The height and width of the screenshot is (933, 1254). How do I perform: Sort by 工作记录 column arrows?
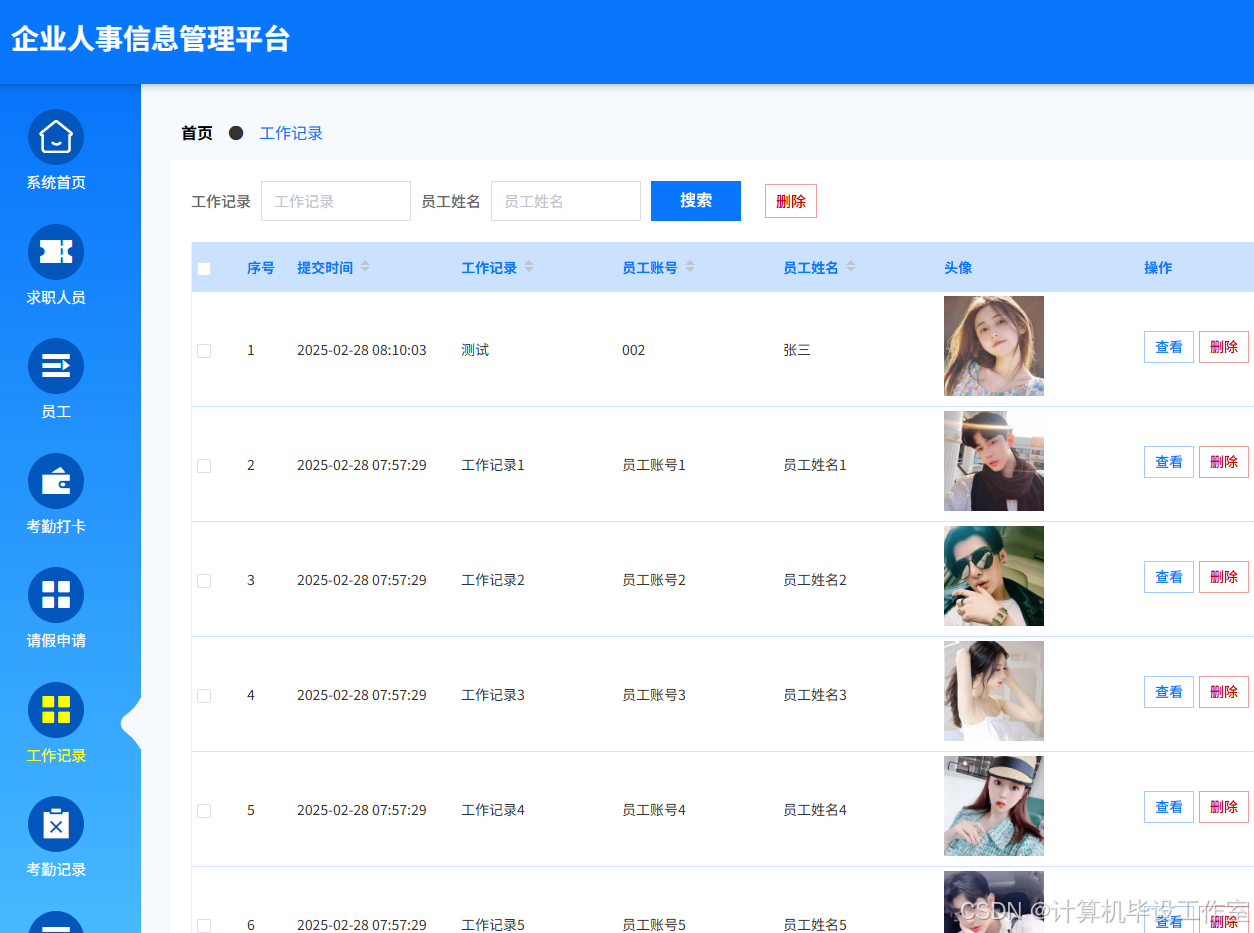point(529,267)
